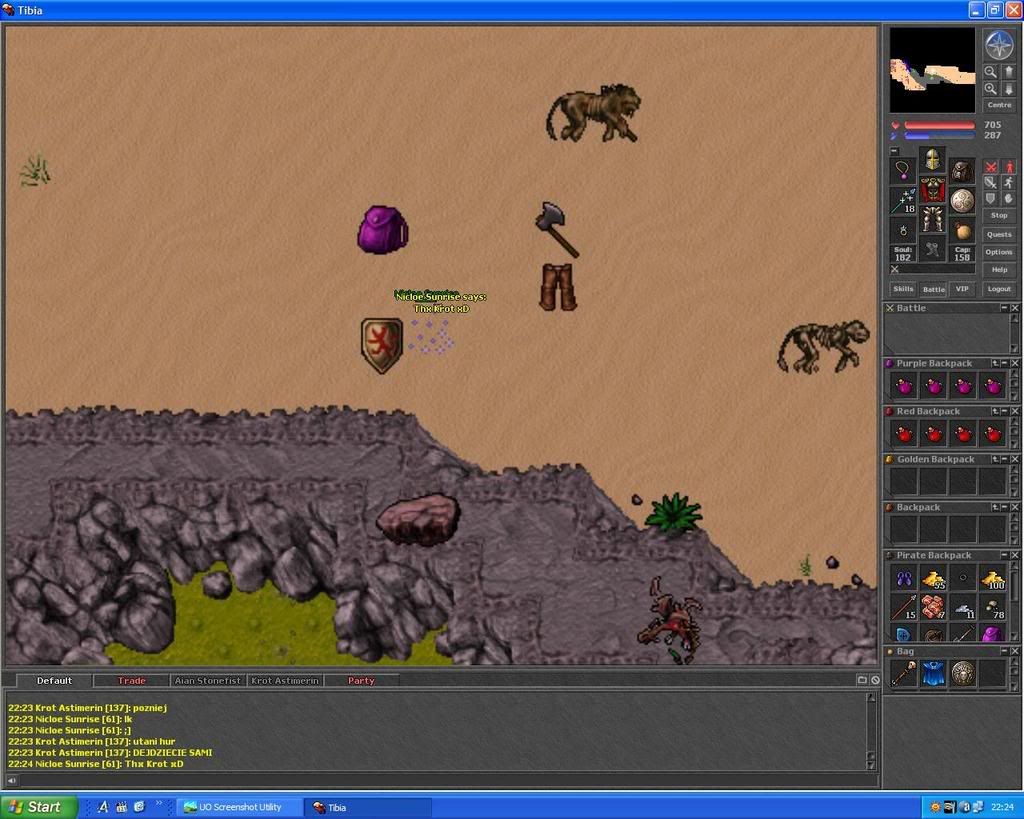
Task: Move minimap one floor down
Action: pos(1009,89)
